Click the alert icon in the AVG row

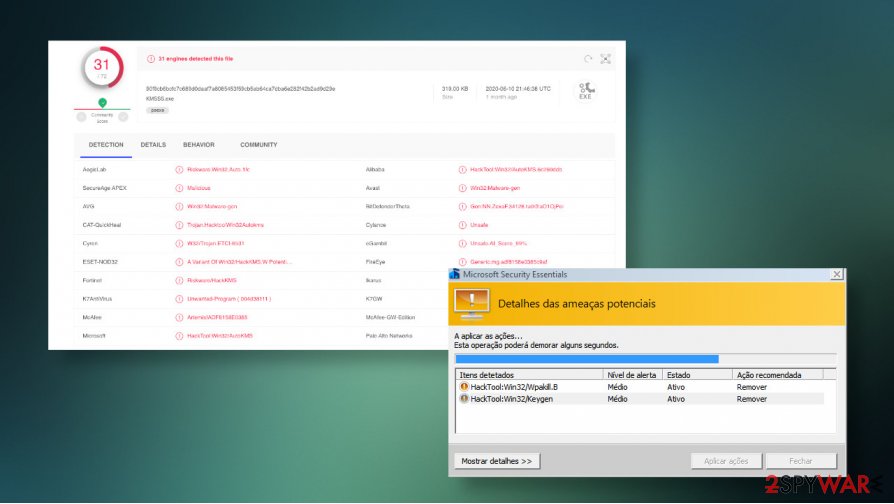coord(179,206)
